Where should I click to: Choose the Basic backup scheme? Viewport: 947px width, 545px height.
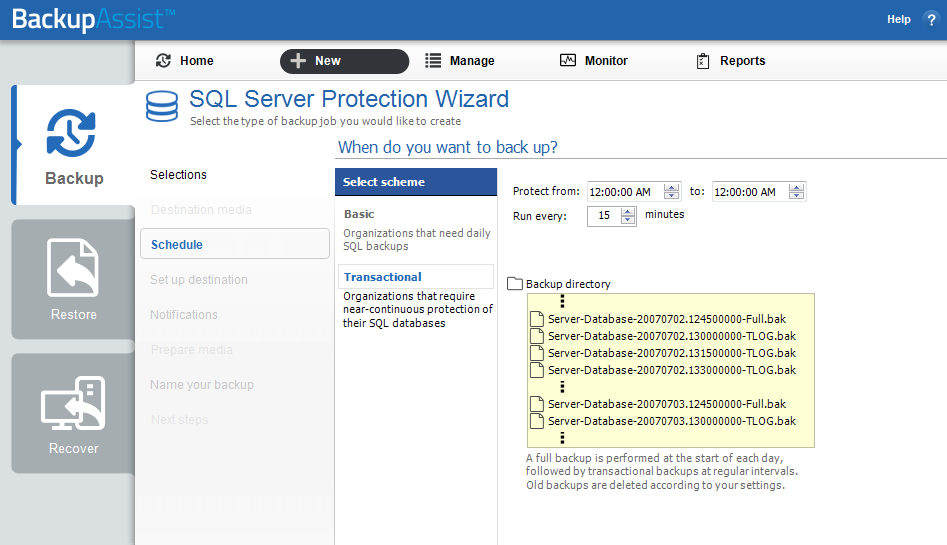[x=359, y=214]
